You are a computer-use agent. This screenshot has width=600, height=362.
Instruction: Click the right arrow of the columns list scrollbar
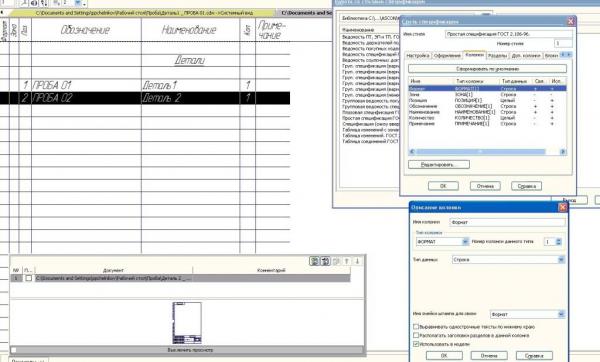pyautogui.click(x=562, y=152)
